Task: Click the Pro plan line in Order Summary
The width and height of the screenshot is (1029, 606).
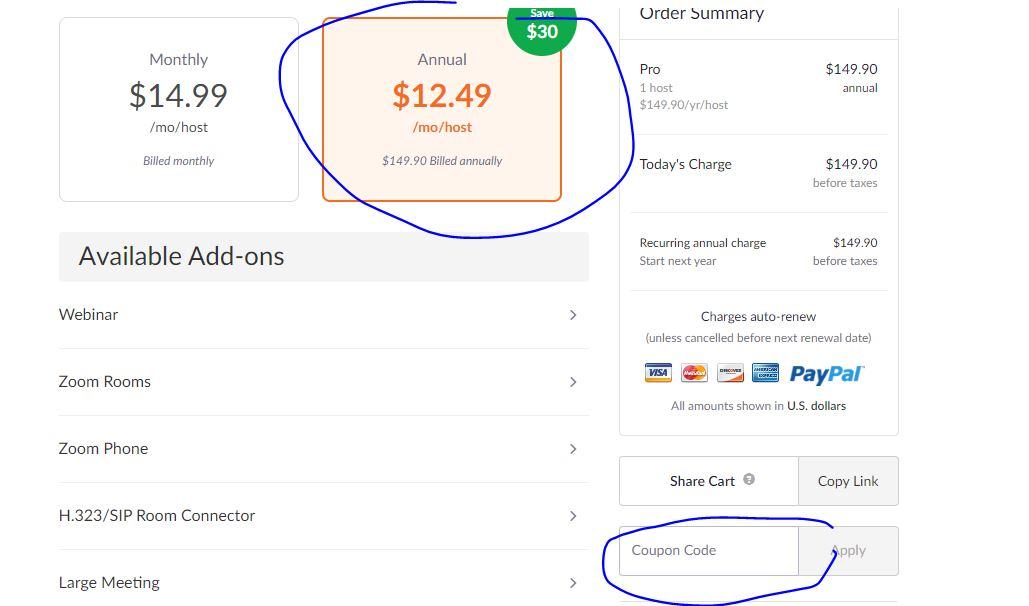Action: coord(650,70)
